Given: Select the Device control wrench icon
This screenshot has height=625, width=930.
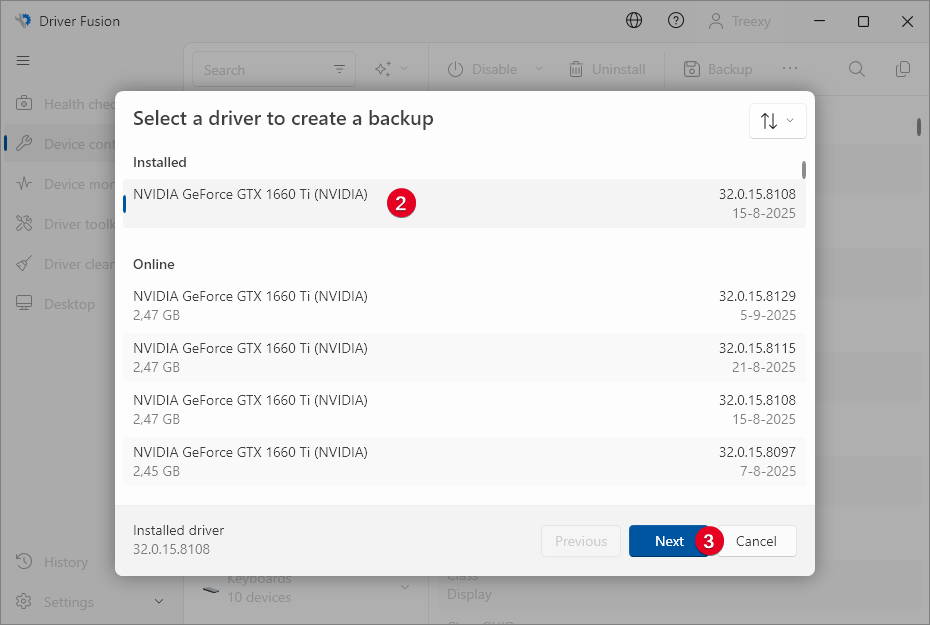Looking at the screenshot, I should tap(24, 144).
